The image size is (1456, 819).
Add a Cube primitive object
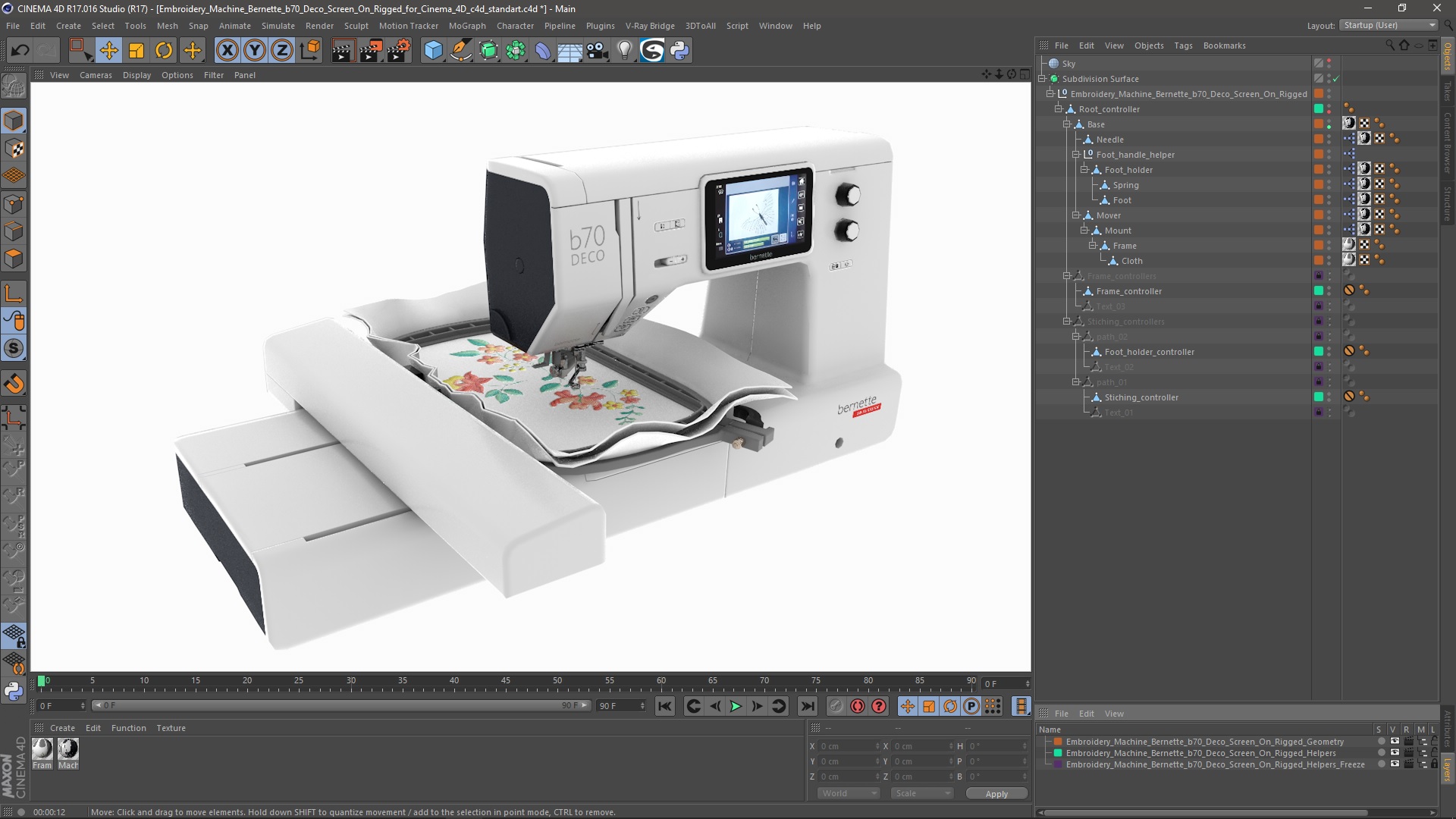433,51
